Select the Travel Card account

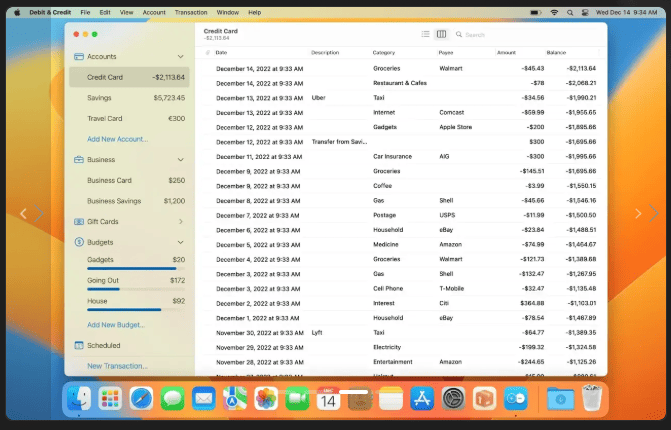click(129, 119)
